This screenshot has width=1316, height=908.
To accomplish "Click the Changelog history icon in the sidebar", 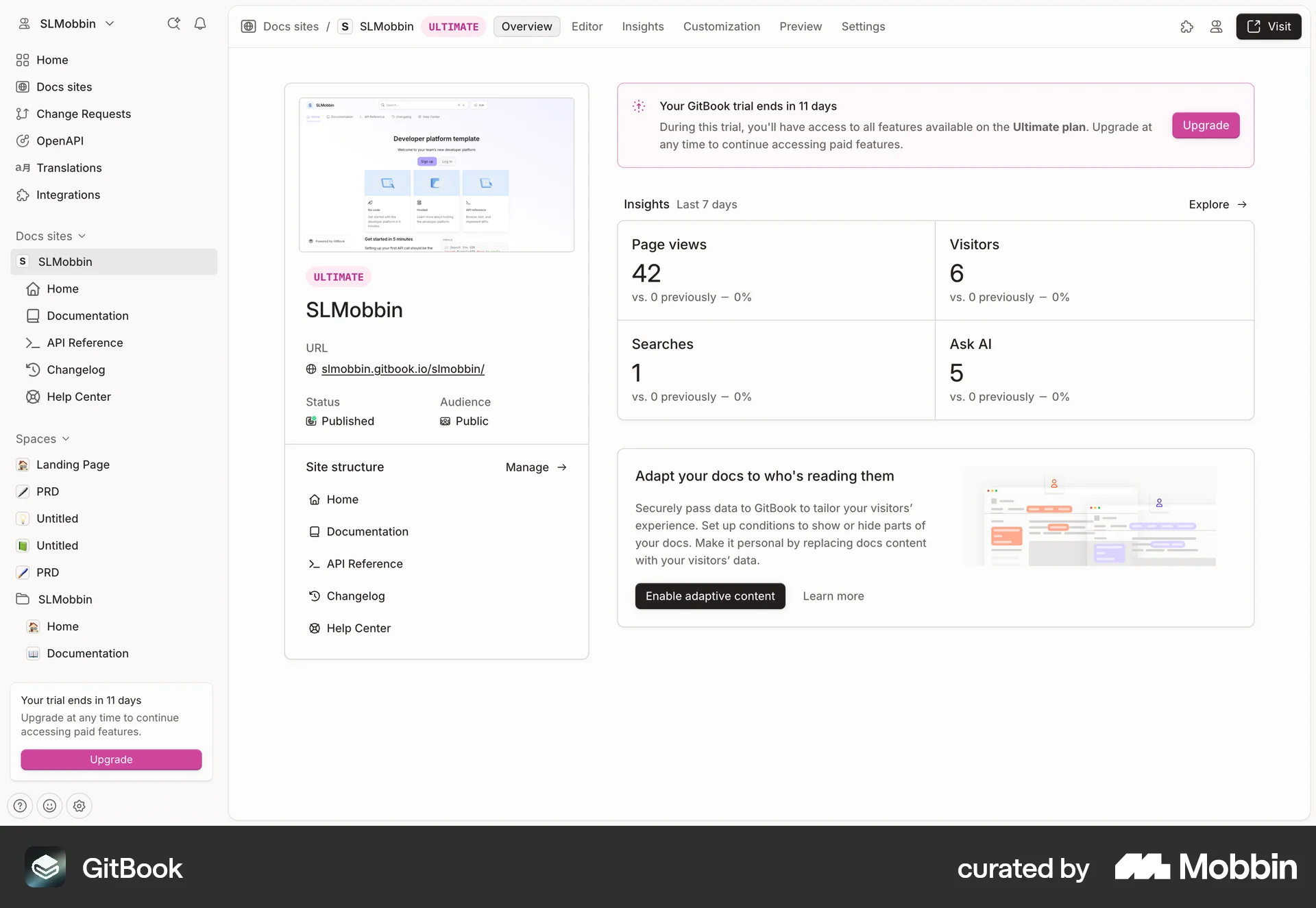I will click(x=33, y=370).
